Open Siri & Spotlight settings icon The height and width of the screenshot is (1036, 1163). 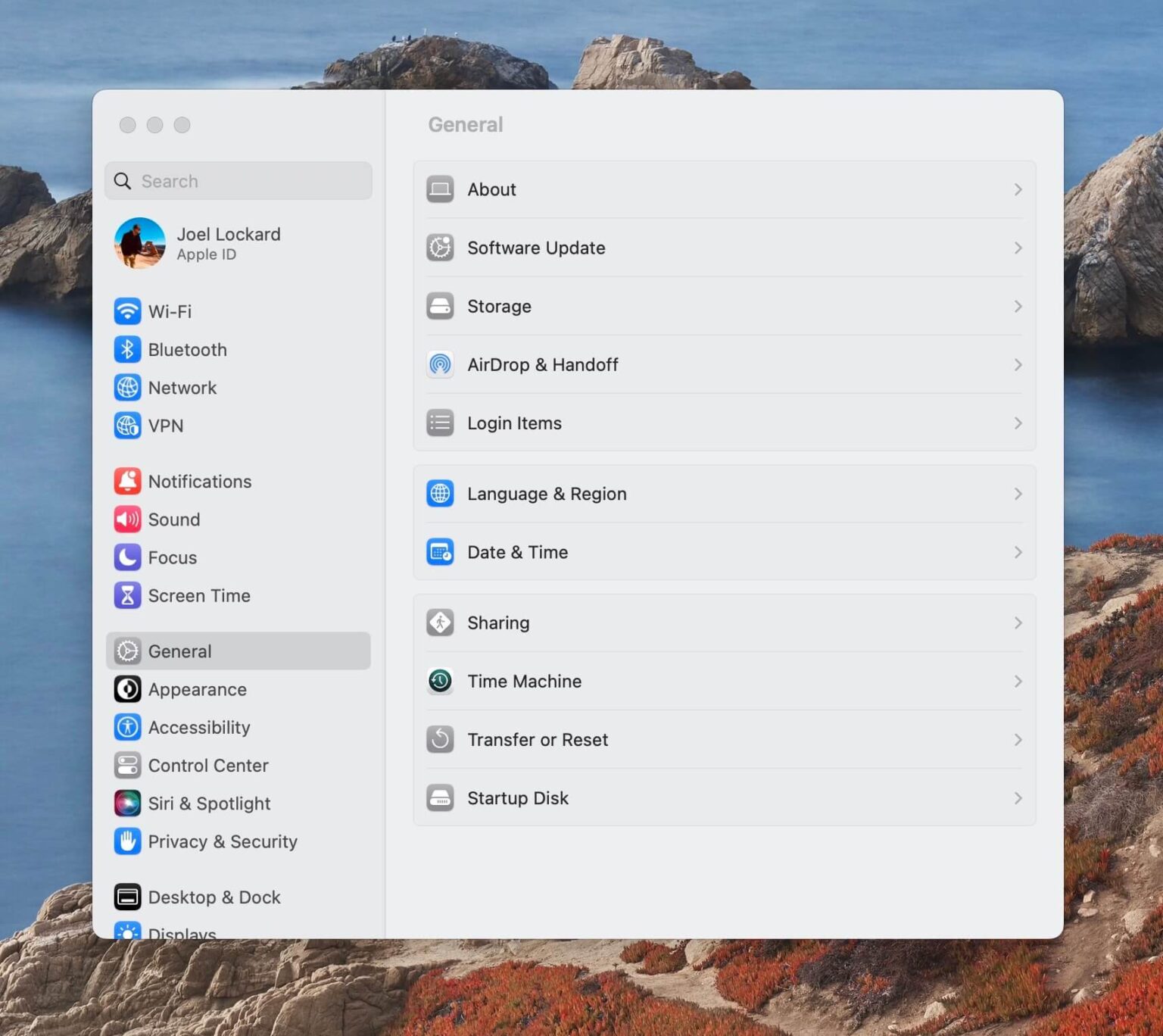coord(127,803)
